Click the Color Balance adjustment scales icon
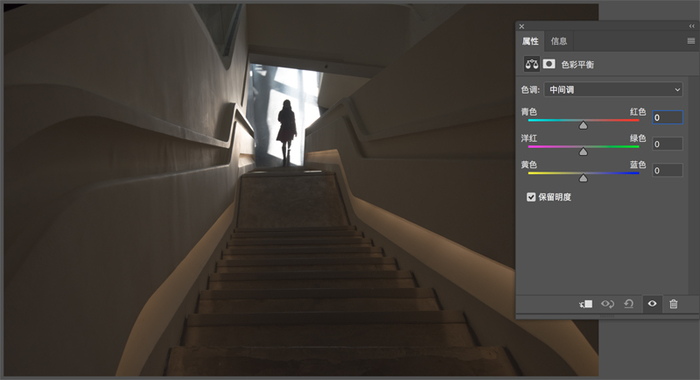This screenshot has width=700, height=380. coord(531,64)
